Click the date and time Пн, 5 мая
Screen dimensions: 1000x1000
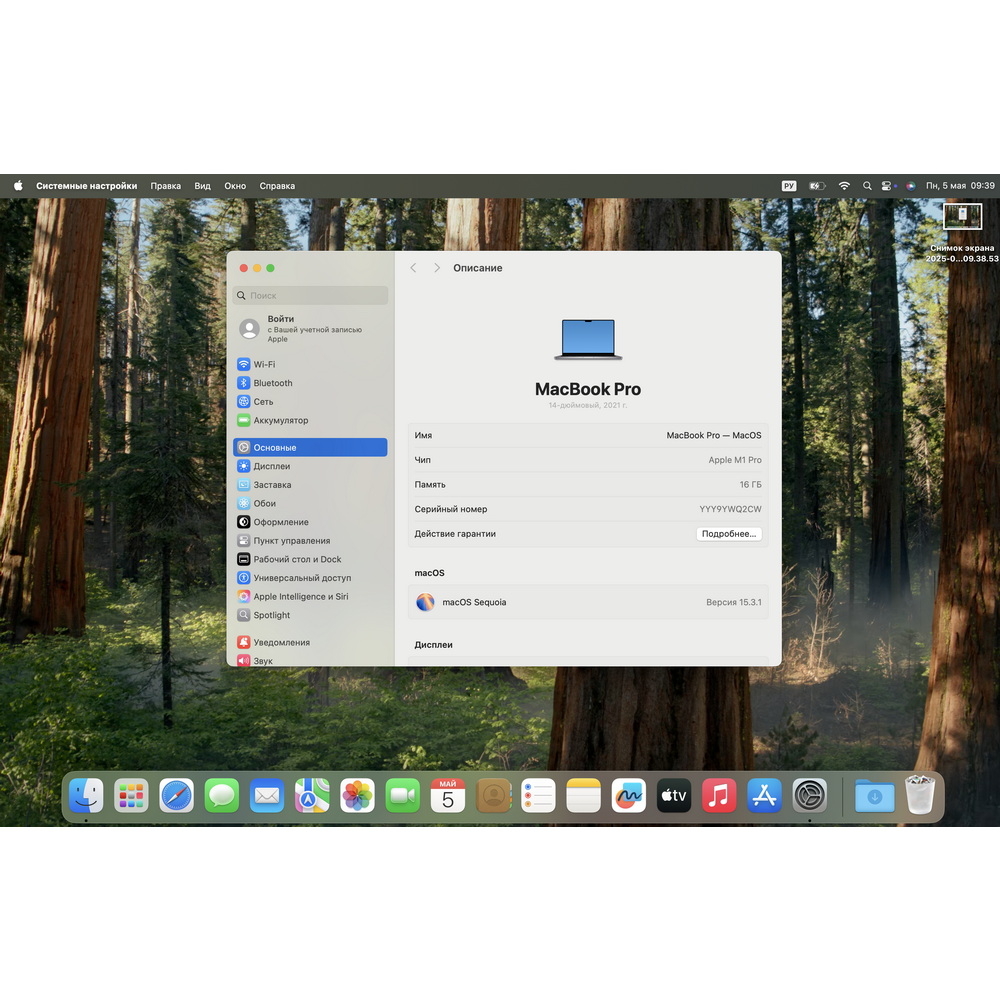(x=960, y=186)
